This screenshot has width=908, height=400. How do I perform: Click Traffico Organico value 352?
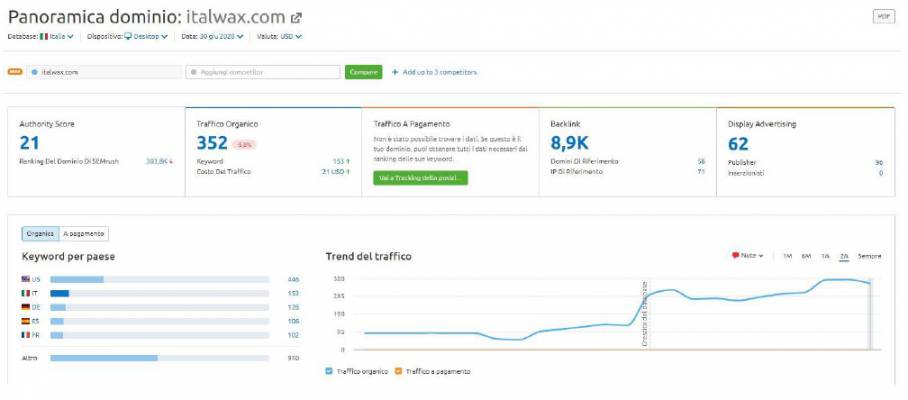212,143
